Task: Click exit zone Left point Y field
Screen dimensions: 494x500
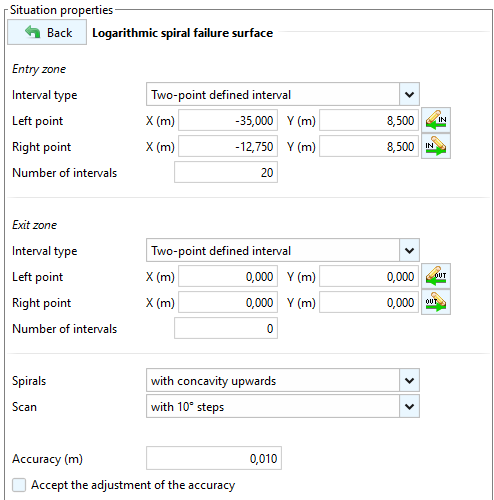Action: pyautogui.click(x=369, y=276)
